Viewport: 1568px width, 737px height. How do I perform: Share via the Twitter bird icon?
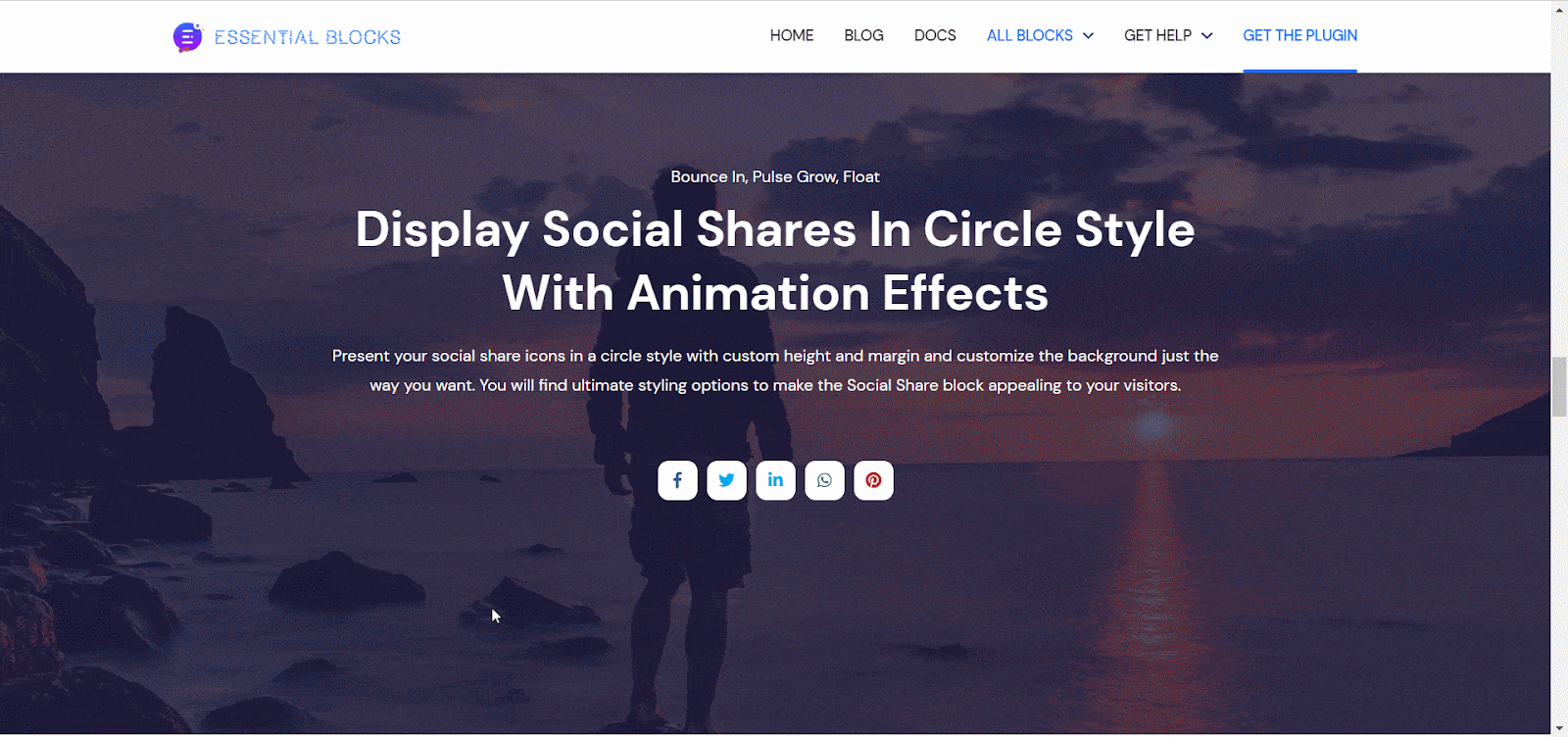click(x=726, y=480)
